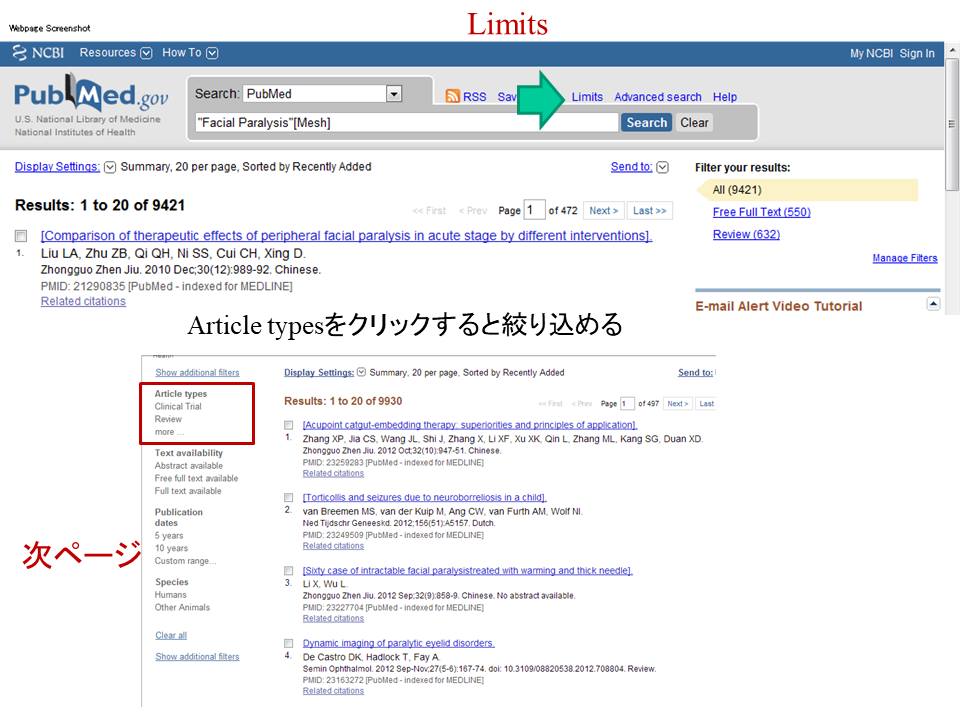This screenshot has height=720, width=960.
Task: Click the blue Search button
Action: coord(647,122)
